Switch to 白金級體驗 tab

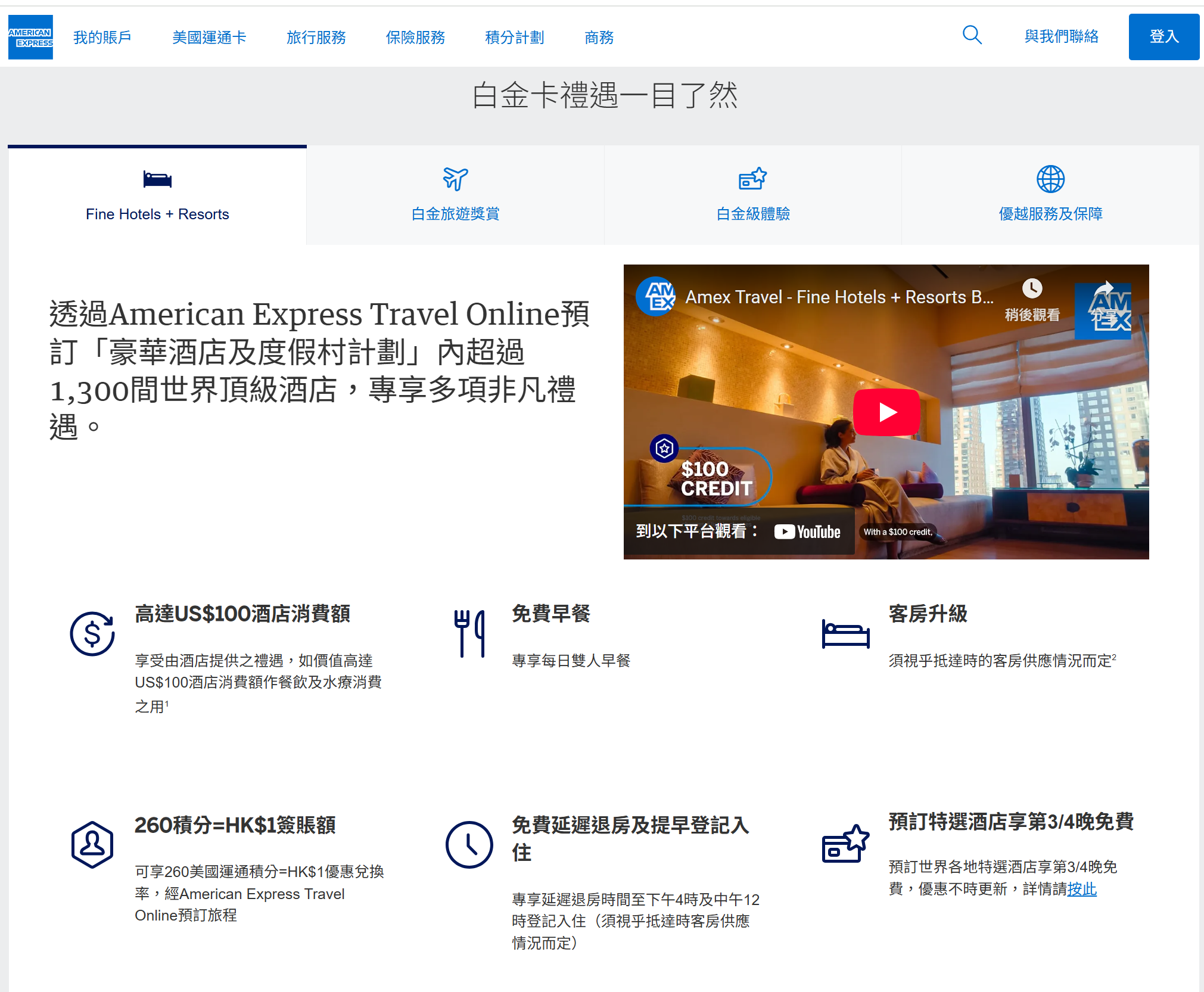pos(753,195)
